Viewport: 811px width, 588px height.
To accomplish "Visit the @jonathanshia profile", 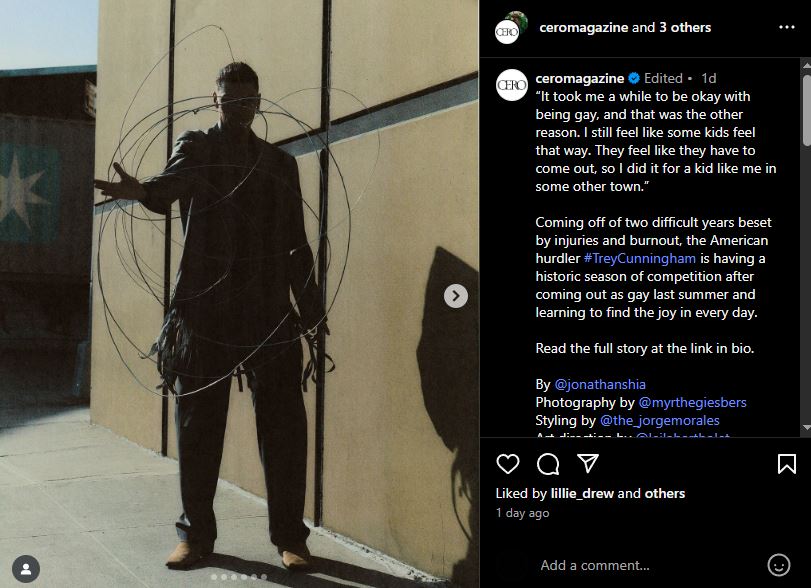I will point(600,384).
